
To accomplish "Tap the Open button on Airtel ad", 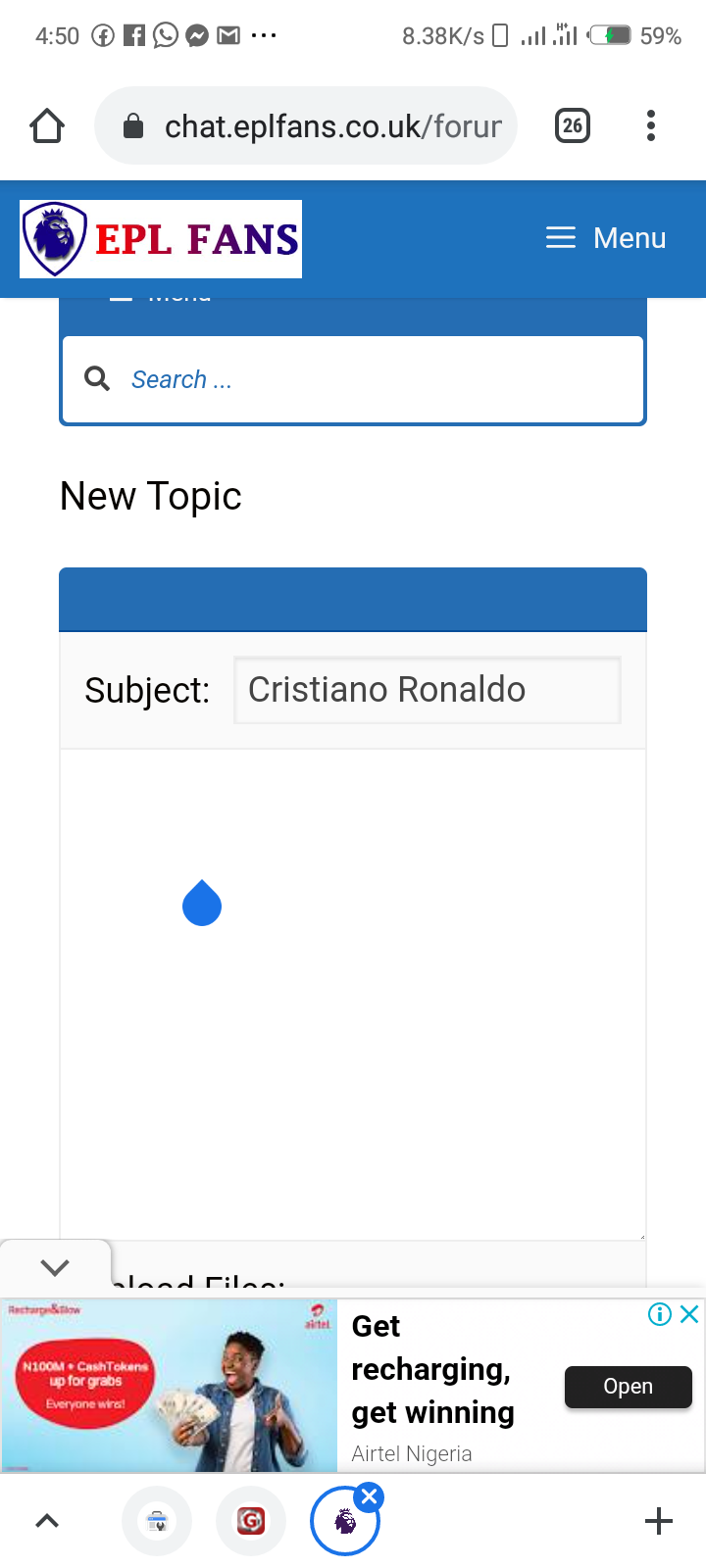I will click(629, 1386).
